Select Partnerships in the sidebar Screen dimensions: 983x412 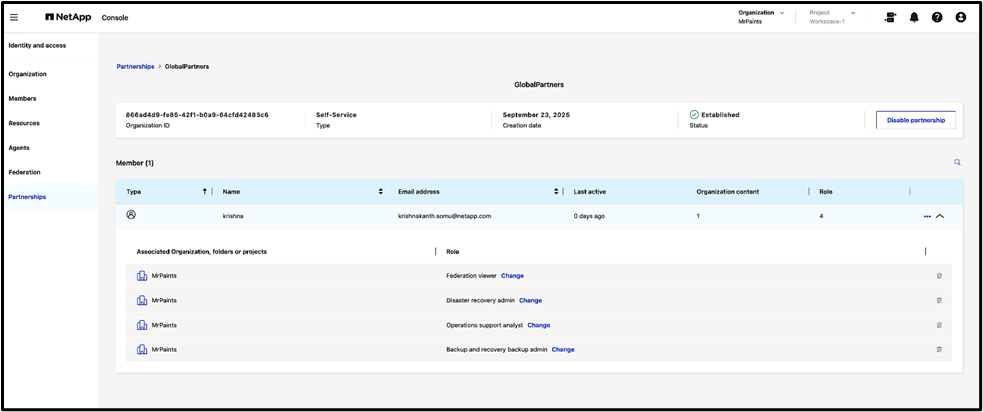click(27, 197)
